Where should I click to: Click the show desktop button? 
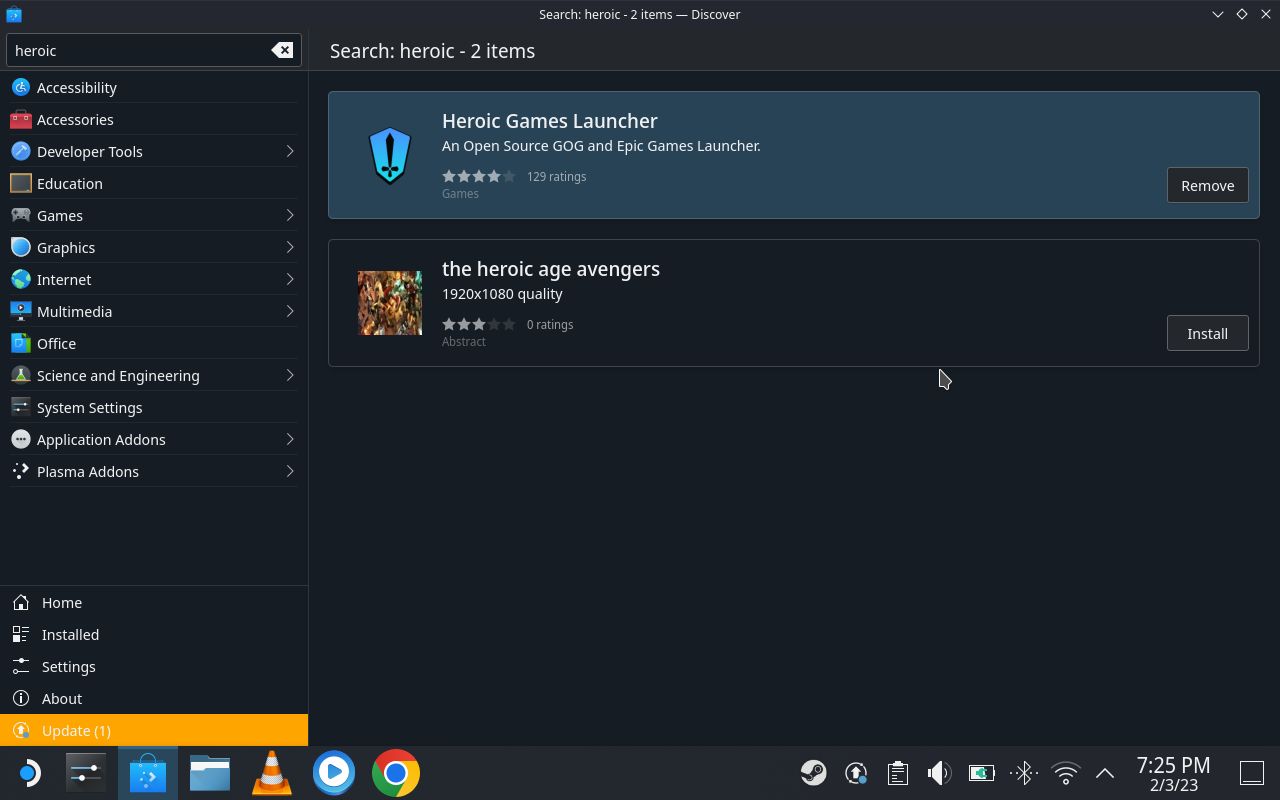[x=1252, y=773]
